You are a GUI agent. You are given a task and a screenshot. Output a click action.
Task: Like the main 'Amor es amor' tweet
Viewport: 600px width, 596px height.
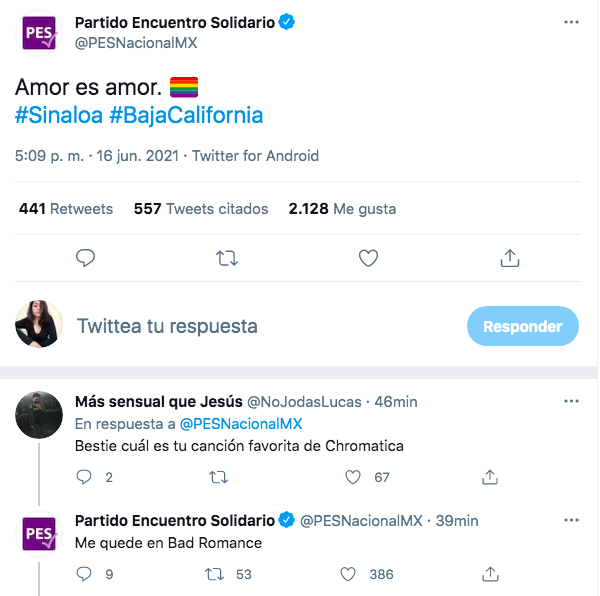pyautogui.click(x=368, y=258)
